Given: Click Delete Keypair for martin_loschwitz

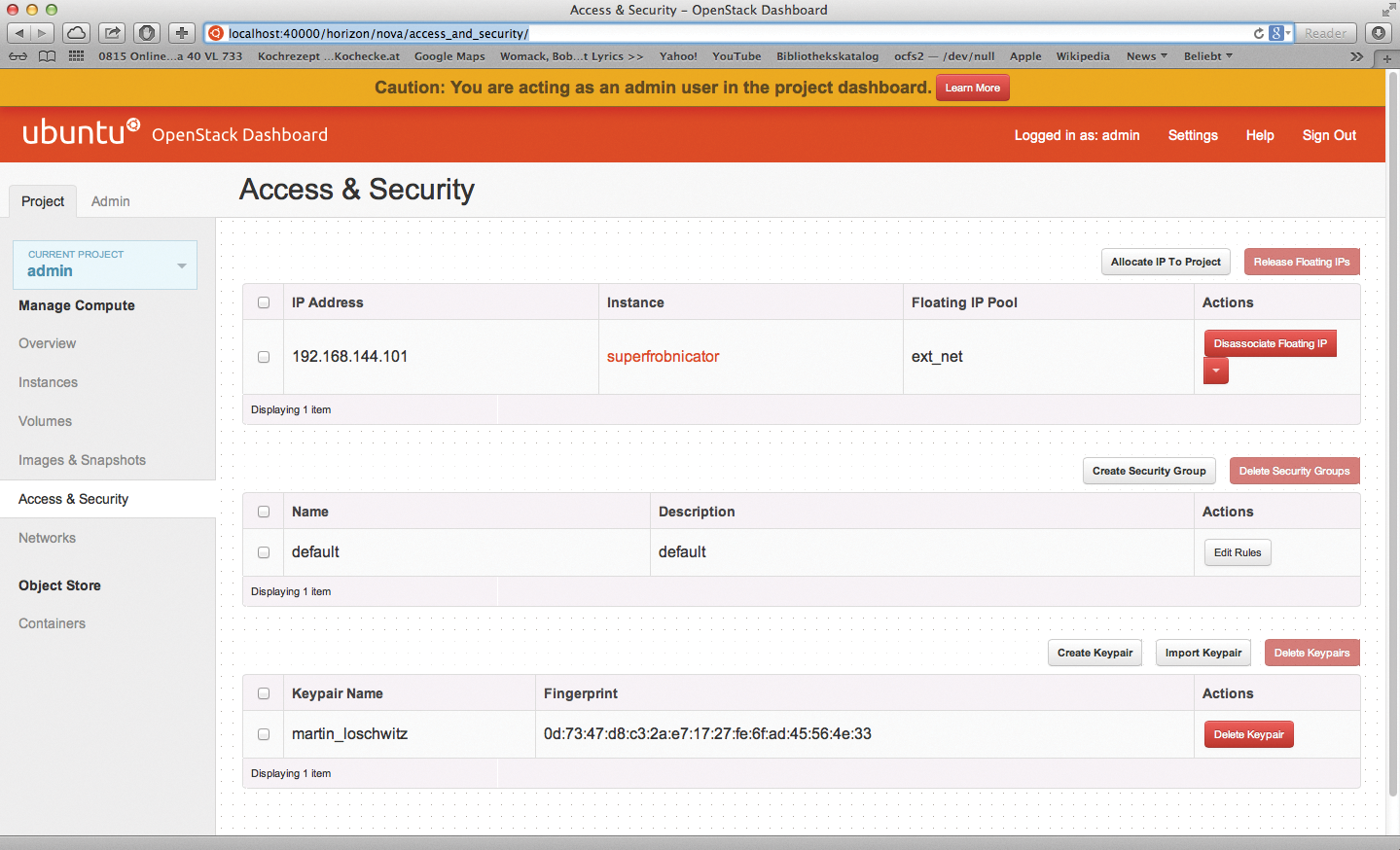Looking at the screenshot, I should pos(1248,734).
